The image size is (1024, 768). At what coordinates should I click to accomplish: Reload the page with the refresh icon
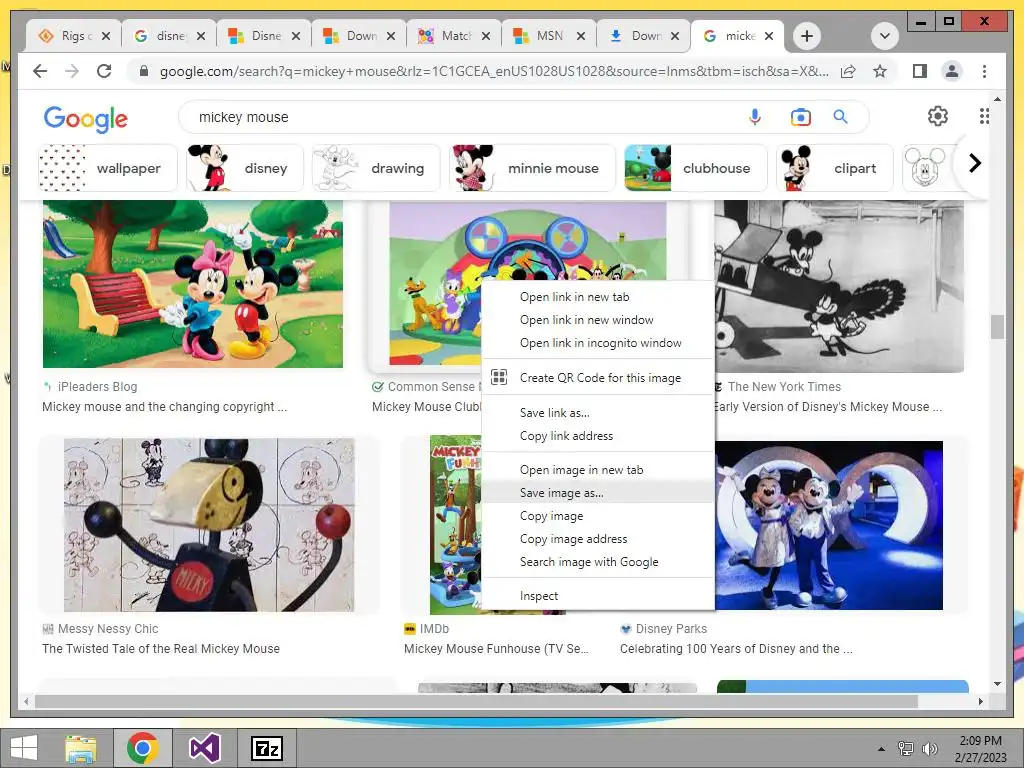(104, 71)
